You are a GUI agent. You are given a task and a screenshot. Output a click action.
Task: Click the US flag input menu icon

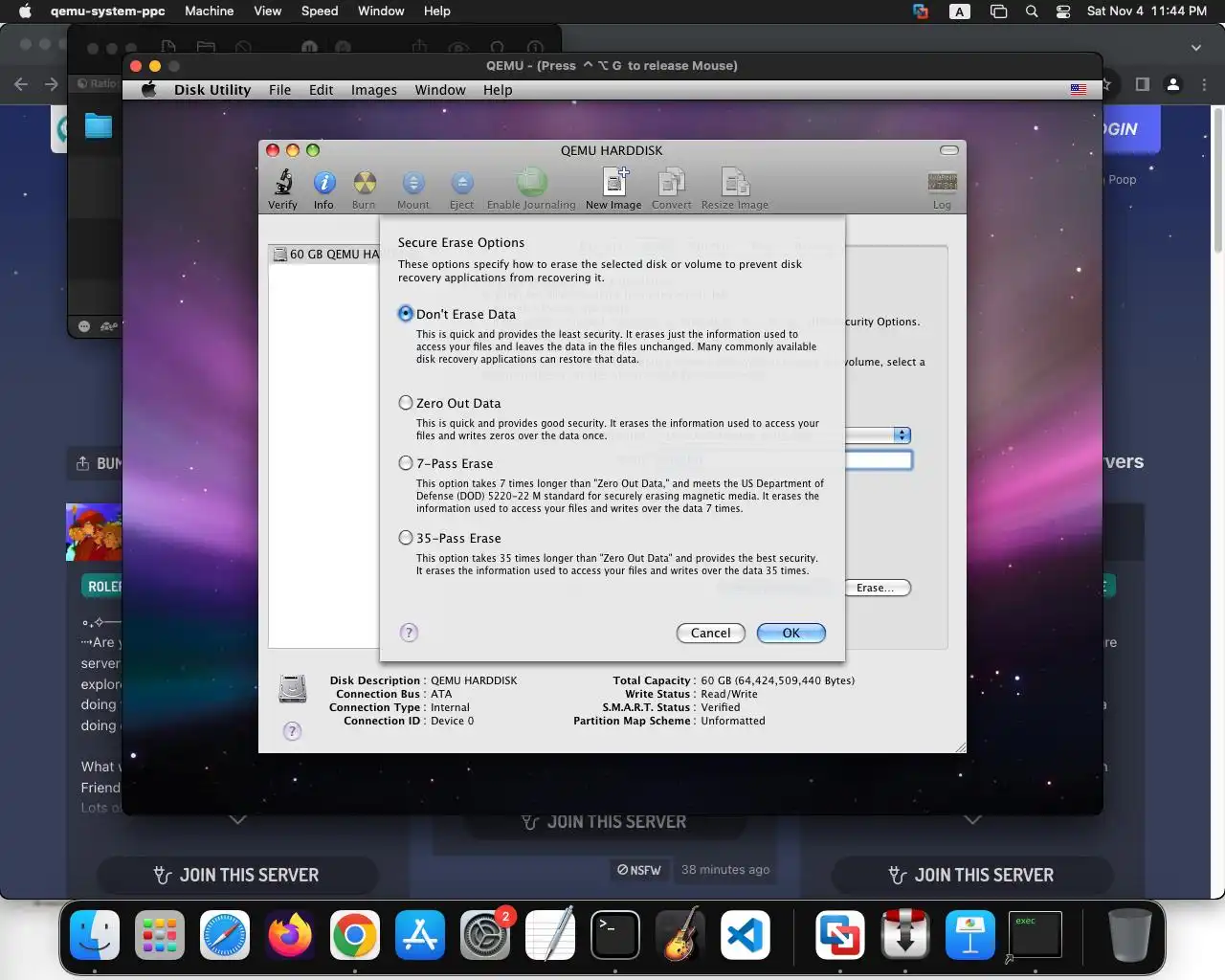[x=1079, y=90]
